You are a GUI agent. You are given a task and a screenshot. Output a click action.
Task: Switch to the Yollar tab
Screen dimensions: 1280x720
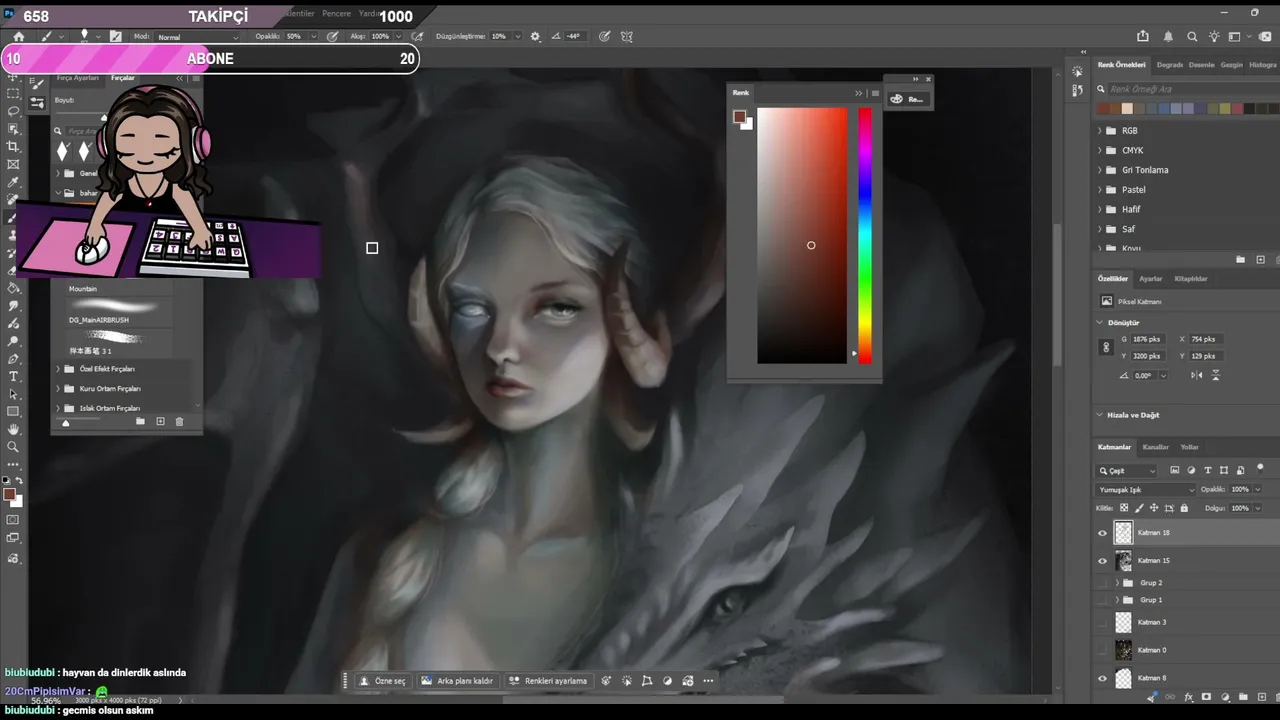pyautogui.click(x=1189, y=447)
